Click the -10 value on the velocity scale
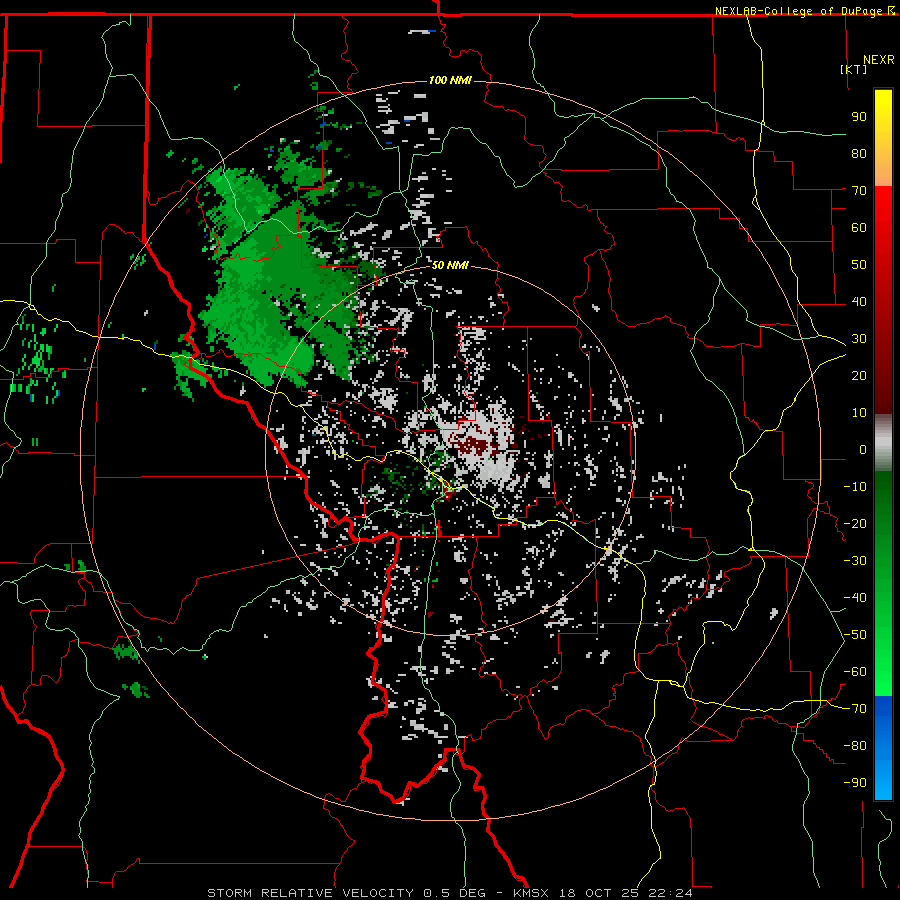The height and width of the screenshot is (900, 900). point(855,487)
